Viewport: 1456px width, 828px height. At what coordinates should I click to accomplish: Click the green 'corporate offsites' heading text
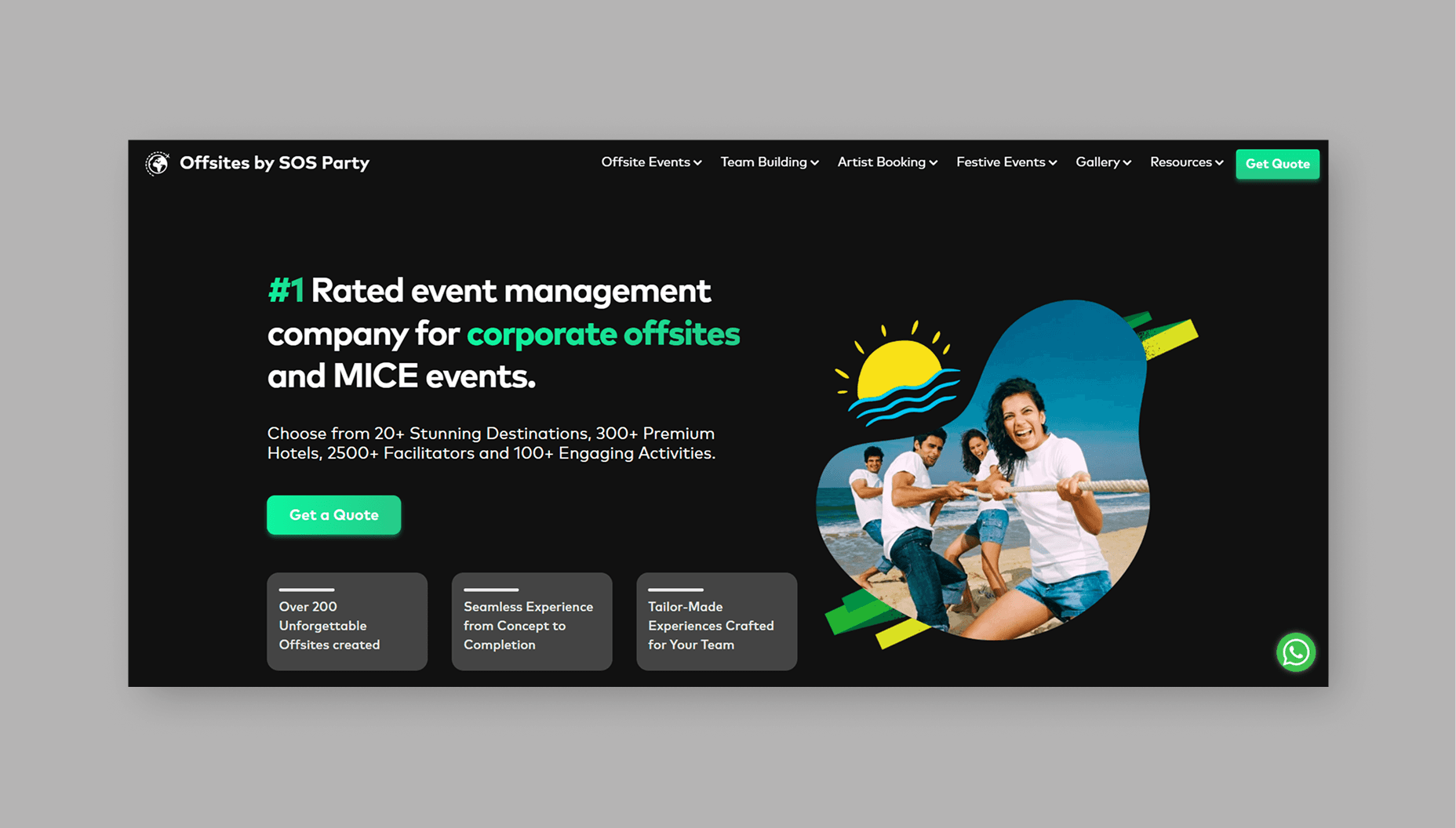(x=603, y=334)
